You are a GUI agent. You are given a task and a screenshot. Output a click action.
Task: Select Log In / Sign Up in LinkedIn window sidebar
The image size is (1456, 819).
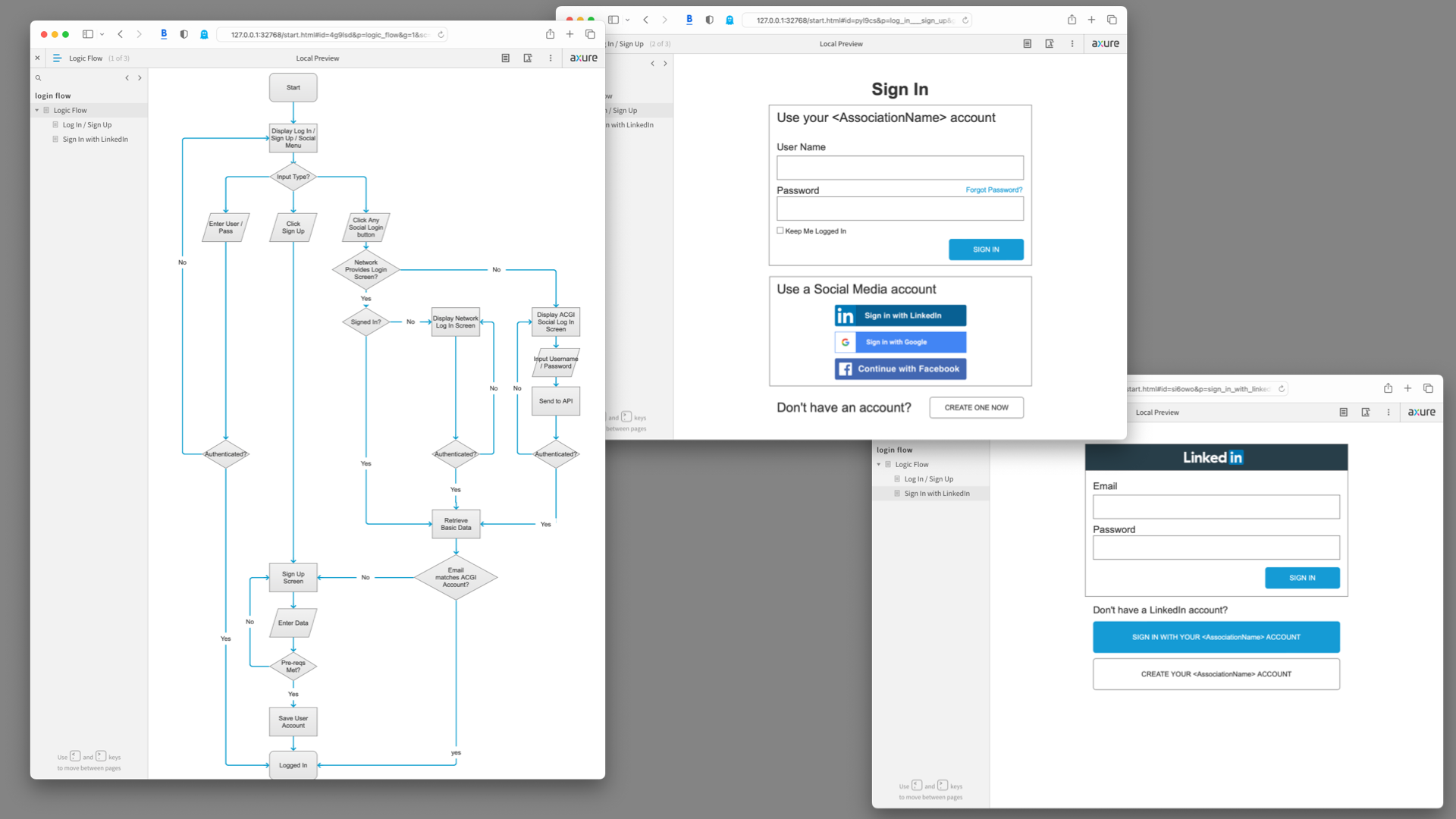pos(928,479)
